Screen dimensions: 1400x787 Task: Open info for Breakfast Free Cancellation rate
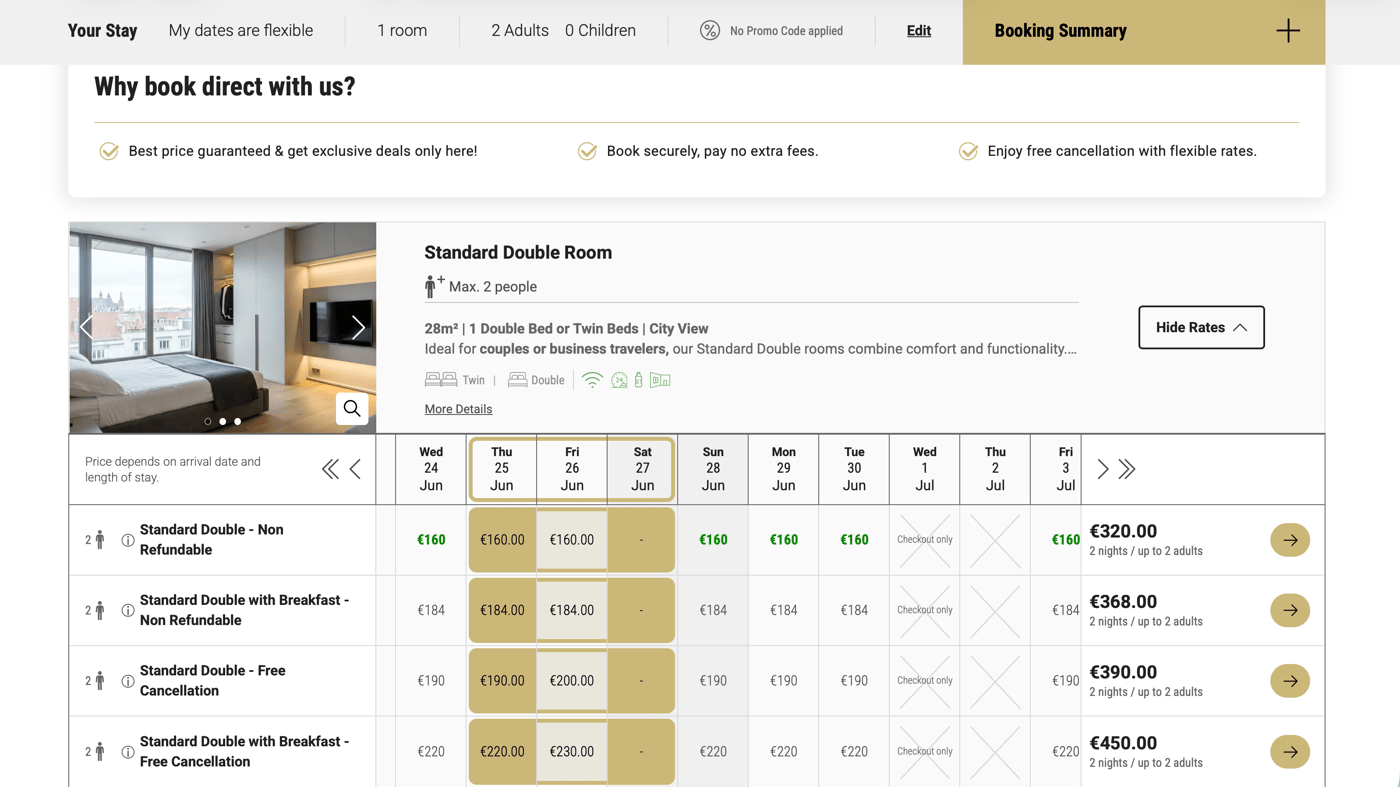pyautogui.click(x=128, y=752)
